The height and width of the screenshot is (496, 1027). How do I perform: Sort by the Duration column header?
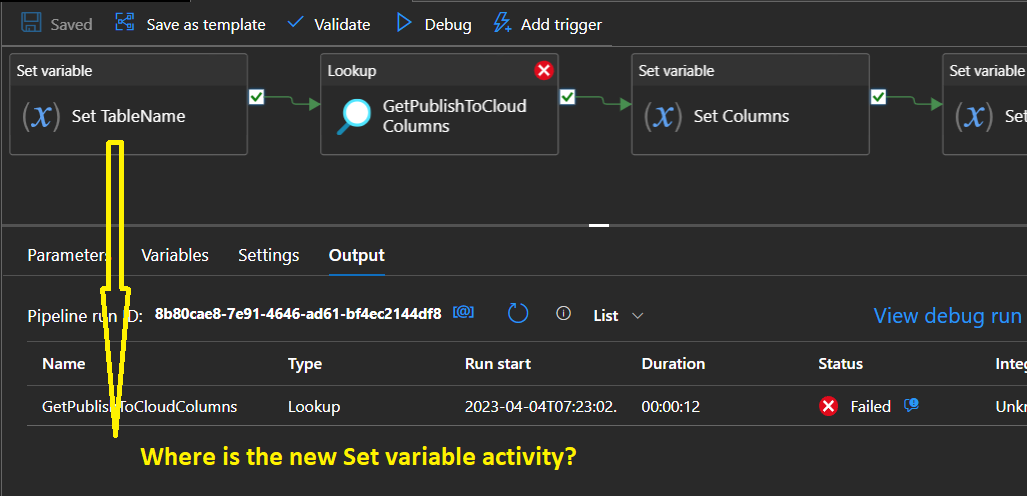click(673, 364)
